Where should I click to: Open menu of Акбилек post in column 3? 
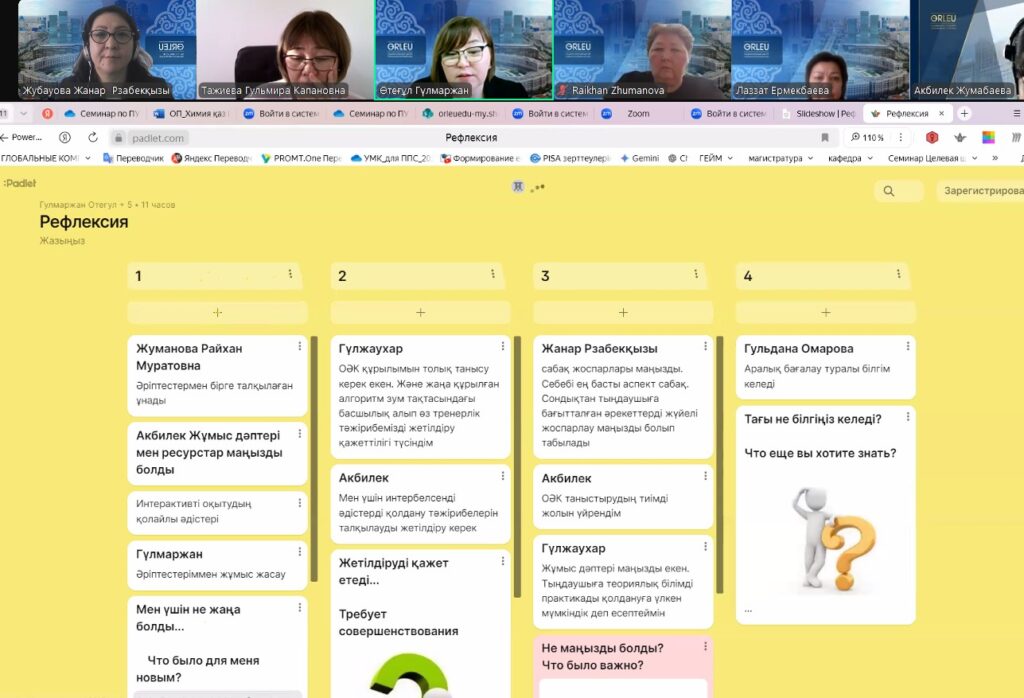tap(705, 477)
